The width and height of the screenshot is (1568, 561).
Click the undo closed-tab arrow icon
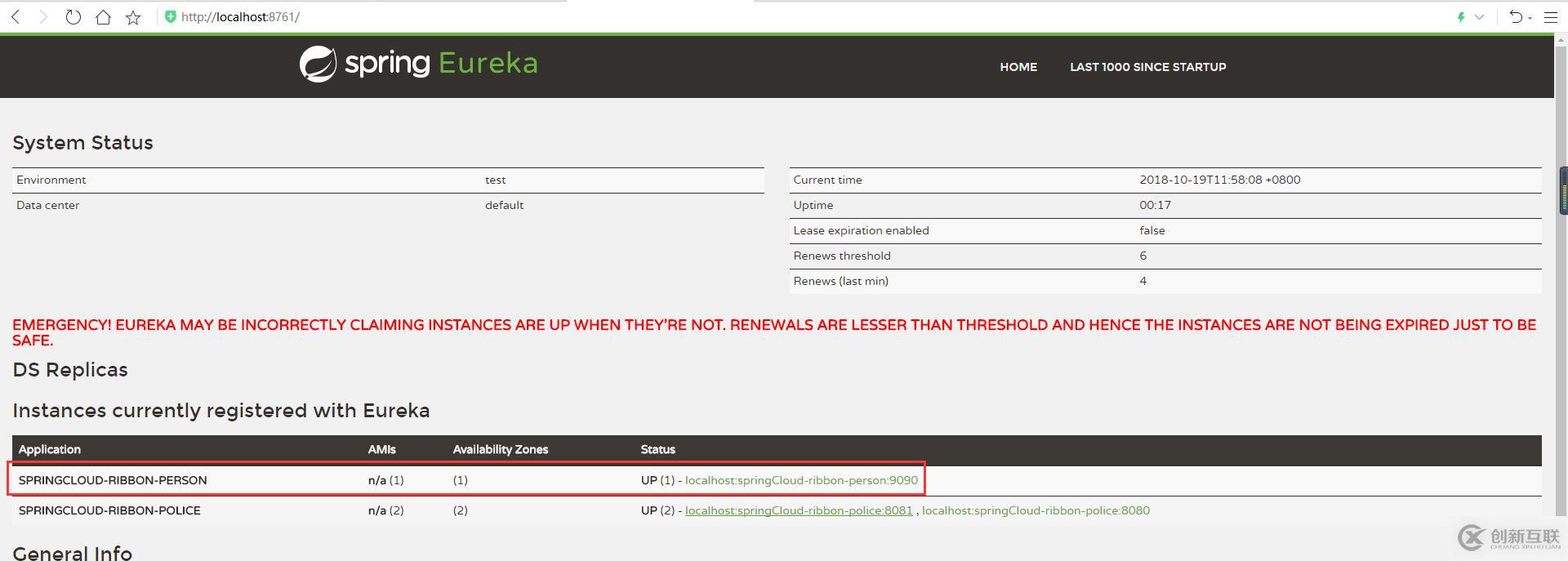point(1516,16)
